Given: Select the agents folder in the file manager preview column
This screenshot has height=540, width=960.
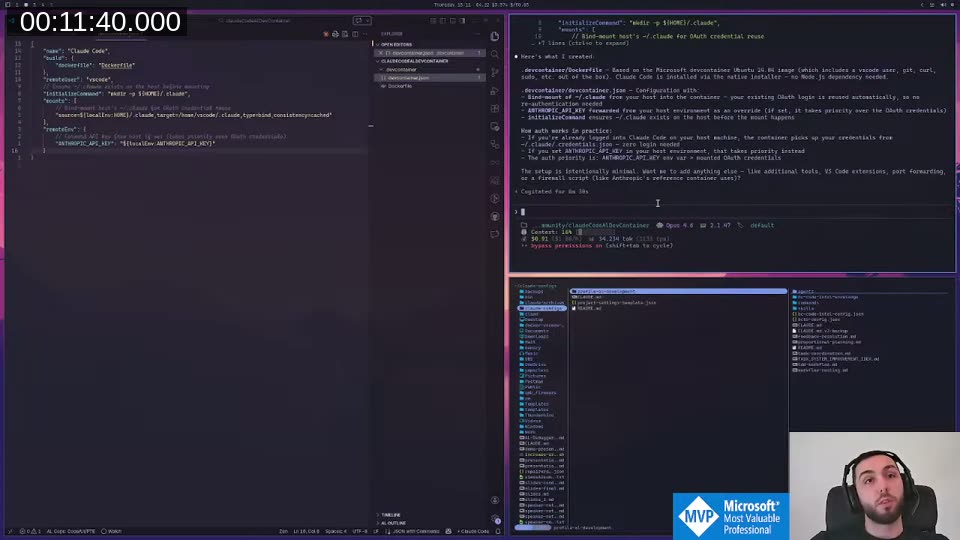Looking at the screenshot, I should 803,291.
